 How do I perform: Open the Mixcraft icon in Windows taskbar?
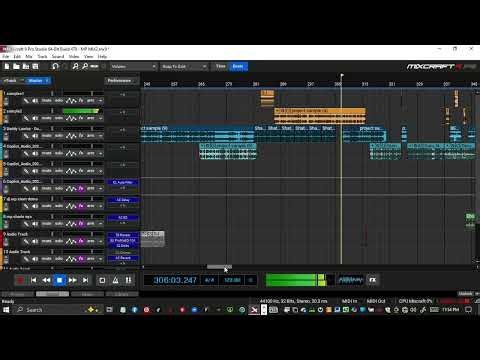click(x=254, y=310)
